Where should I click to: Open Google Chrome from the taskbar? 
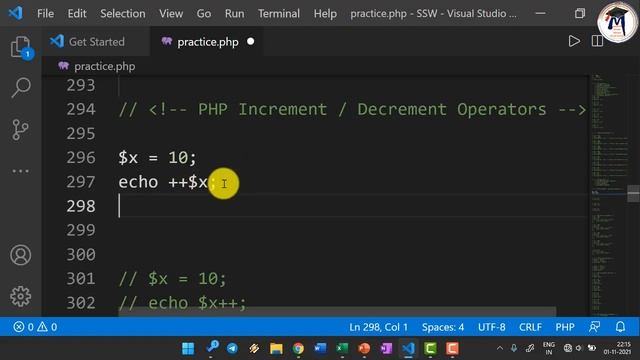[x=298, y=349]
